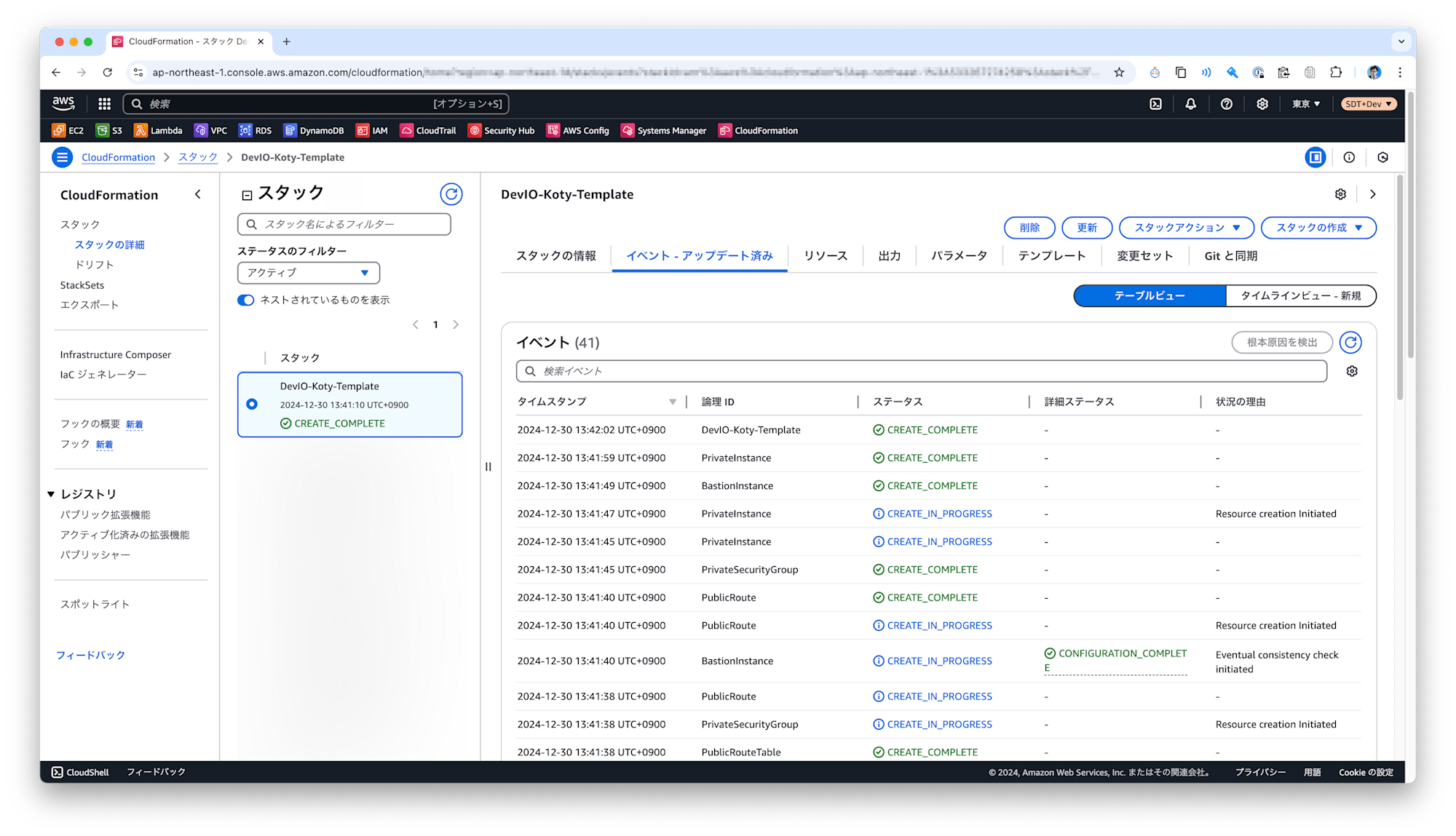Open the notifications bell
Viewport: 1456px width, 836px height.
click(x=1190, y=104)
